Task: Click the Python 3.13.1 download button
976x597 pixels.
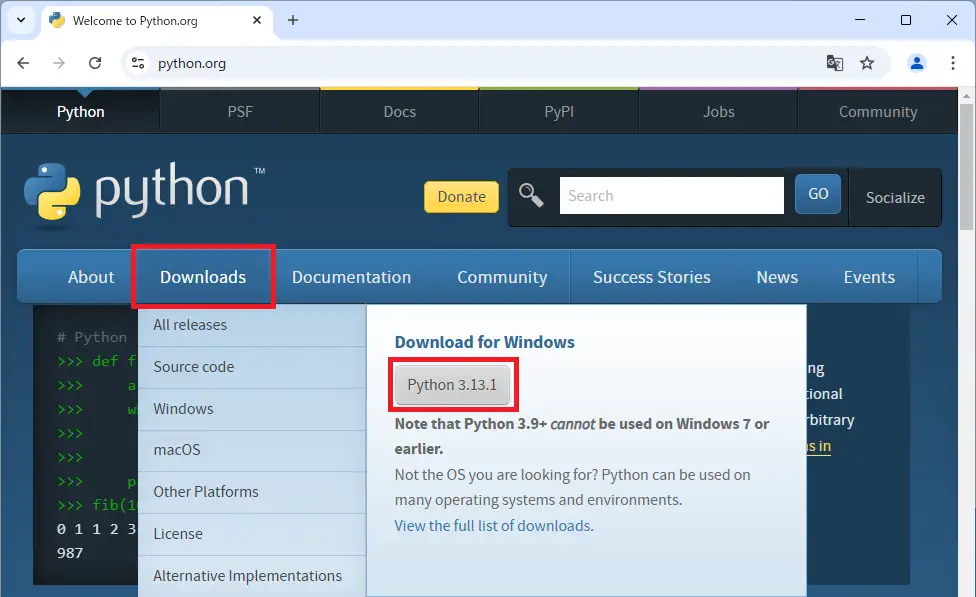Action: click(453, 385)
